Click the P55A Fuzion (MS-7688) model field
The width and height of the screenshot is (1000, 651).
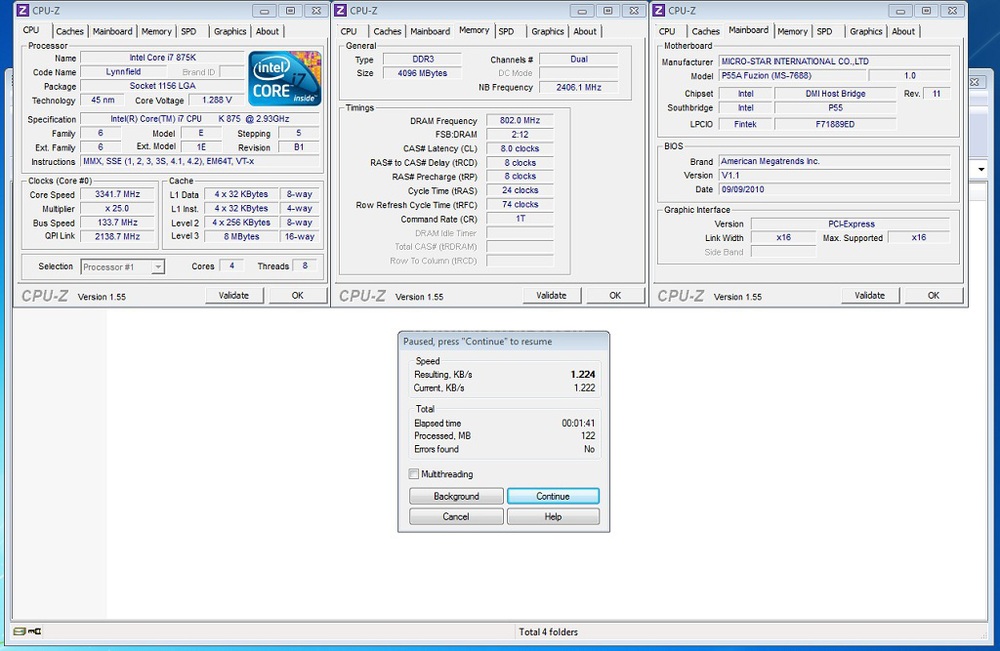coord(792,75)
